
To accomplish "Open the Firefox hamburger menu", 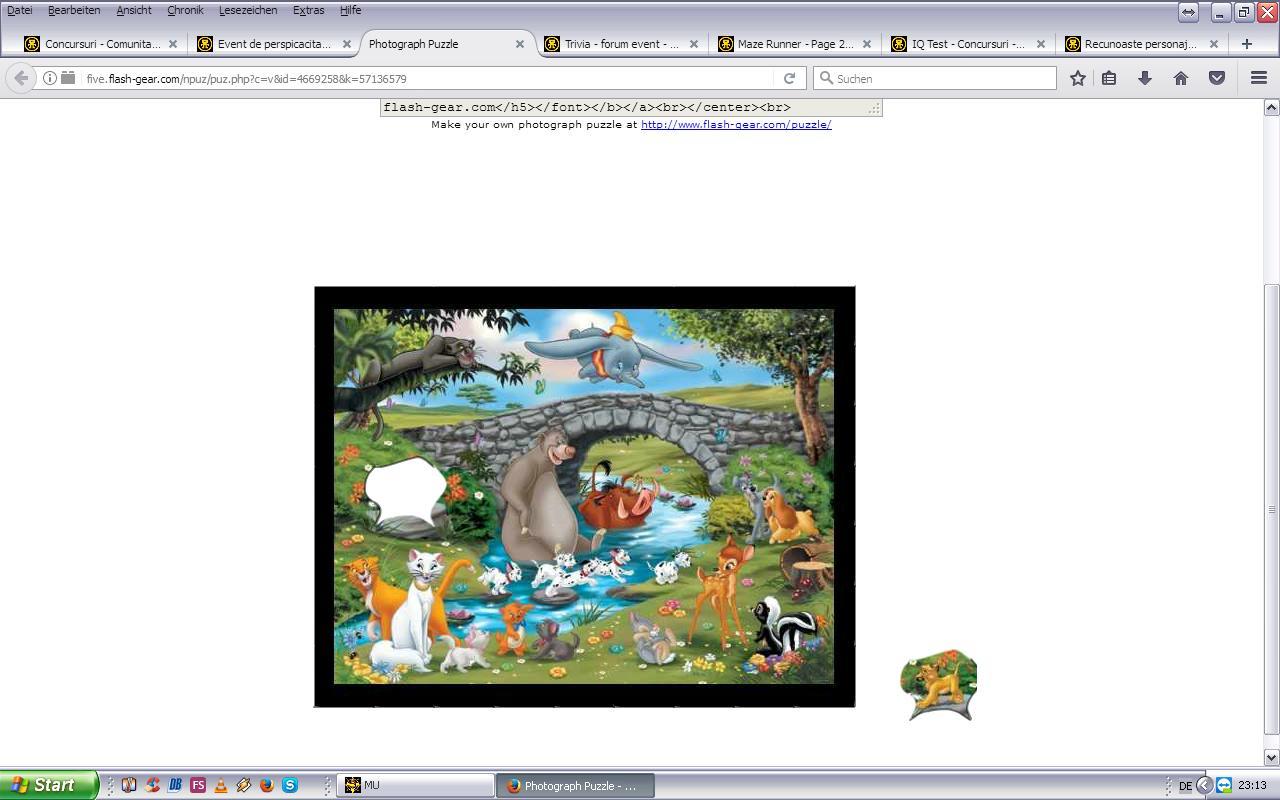I will coord(1259,78).
